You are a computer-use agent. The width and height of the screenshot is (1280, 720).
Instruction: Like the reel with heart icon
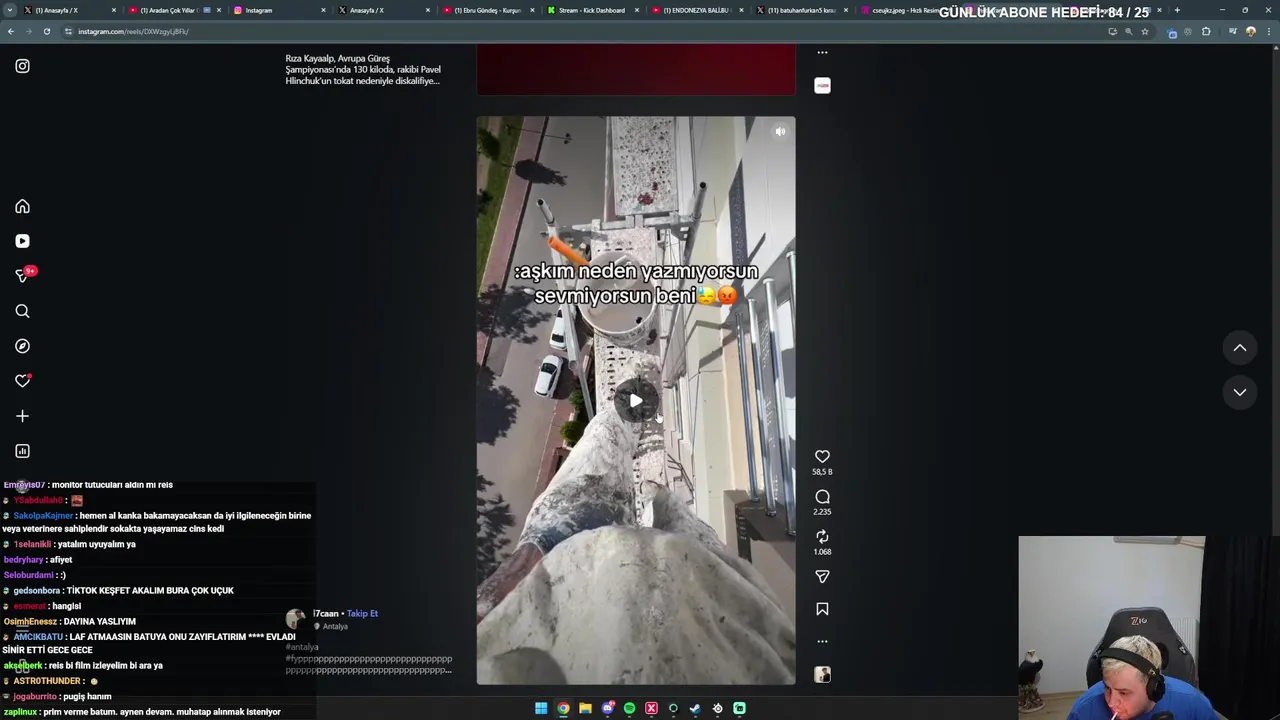click(822, 456)
